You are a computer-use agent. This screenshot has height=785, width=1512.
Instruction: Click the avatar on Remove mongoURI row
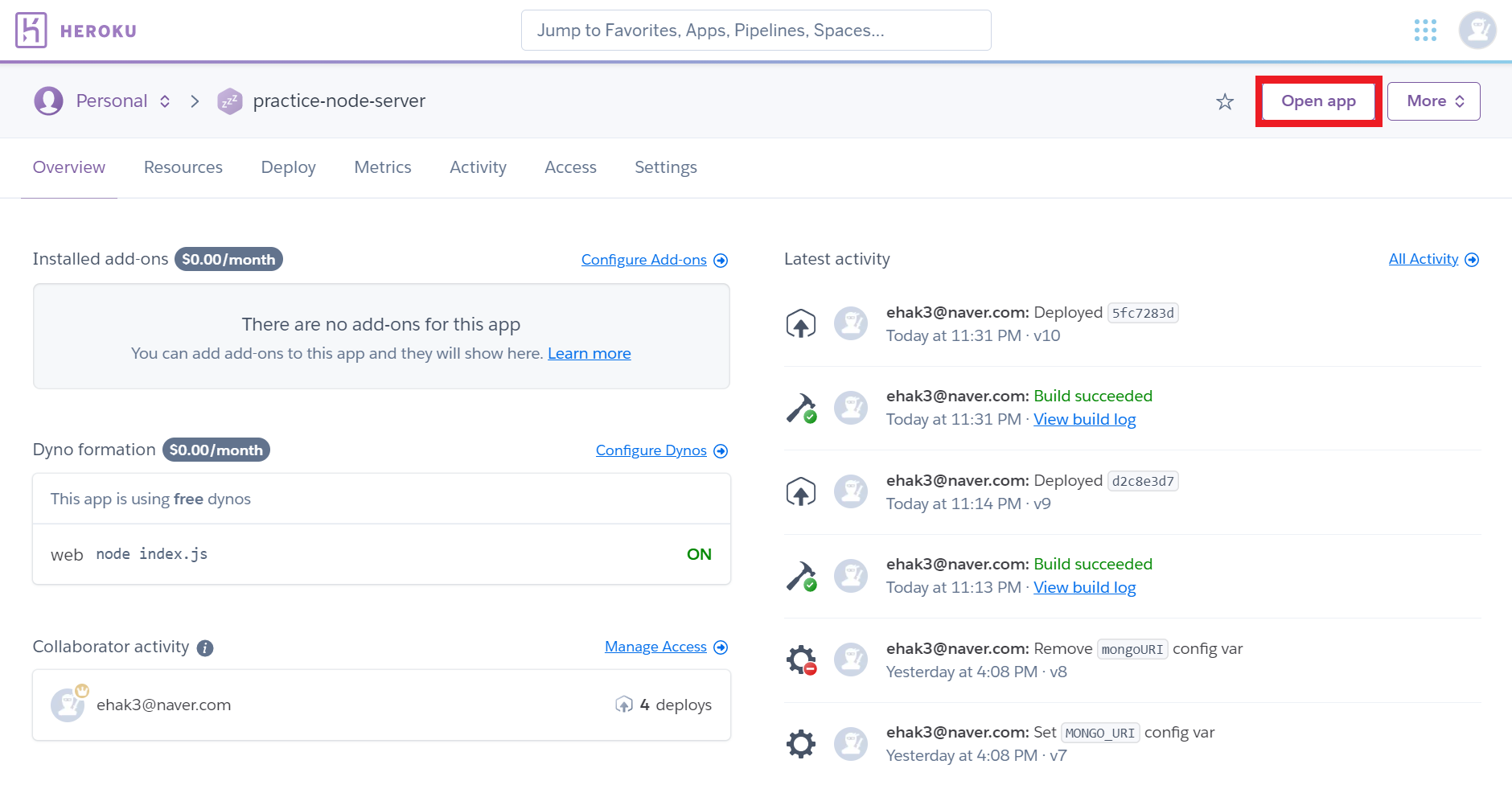pos(850,660)
